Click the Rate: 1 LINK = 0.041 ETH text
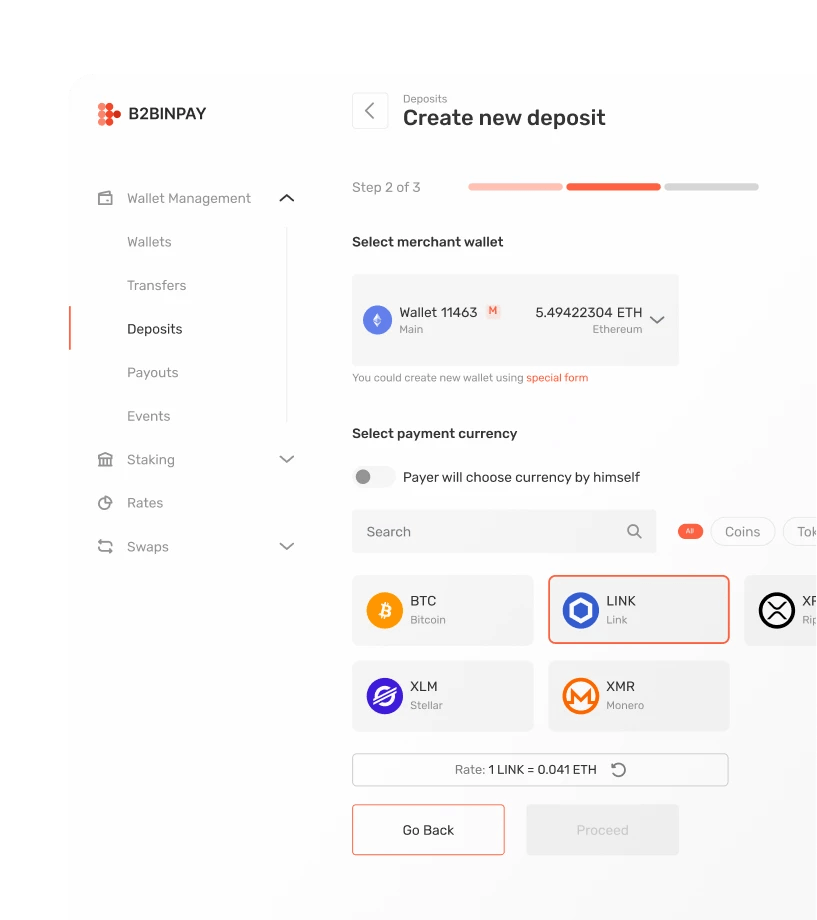The image size is (817, 920). (x=525, y=770)
